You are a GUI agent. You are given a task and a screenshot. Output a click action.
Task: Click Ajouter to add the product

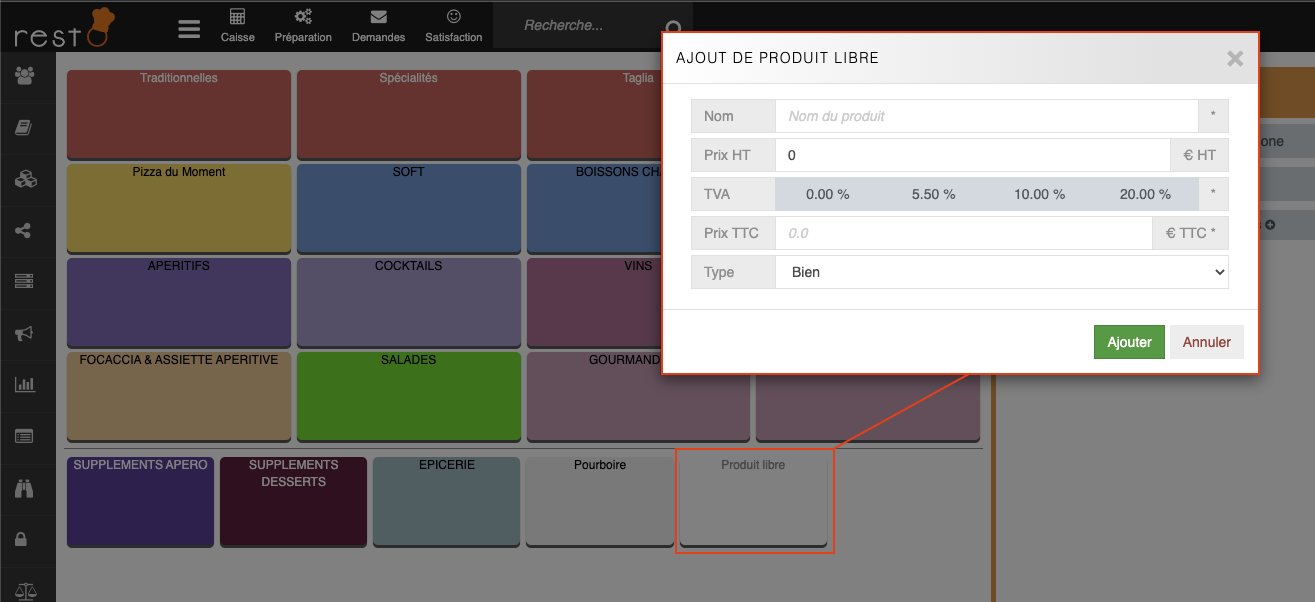(1129, 342)
